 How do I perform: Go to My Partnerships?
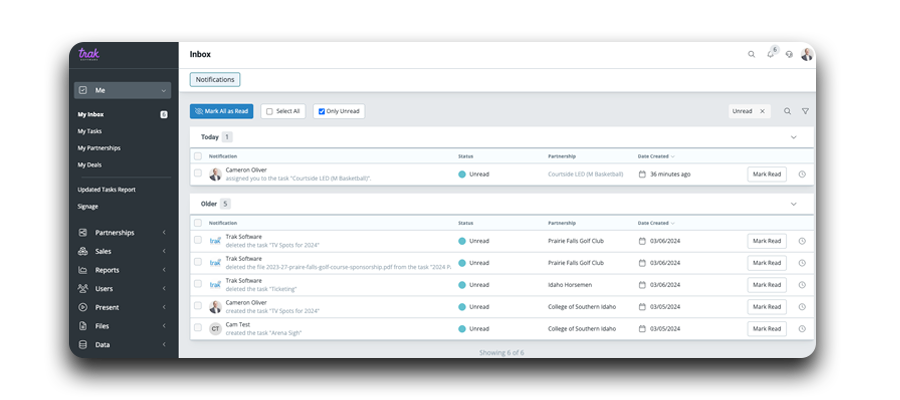pos(99,147)
